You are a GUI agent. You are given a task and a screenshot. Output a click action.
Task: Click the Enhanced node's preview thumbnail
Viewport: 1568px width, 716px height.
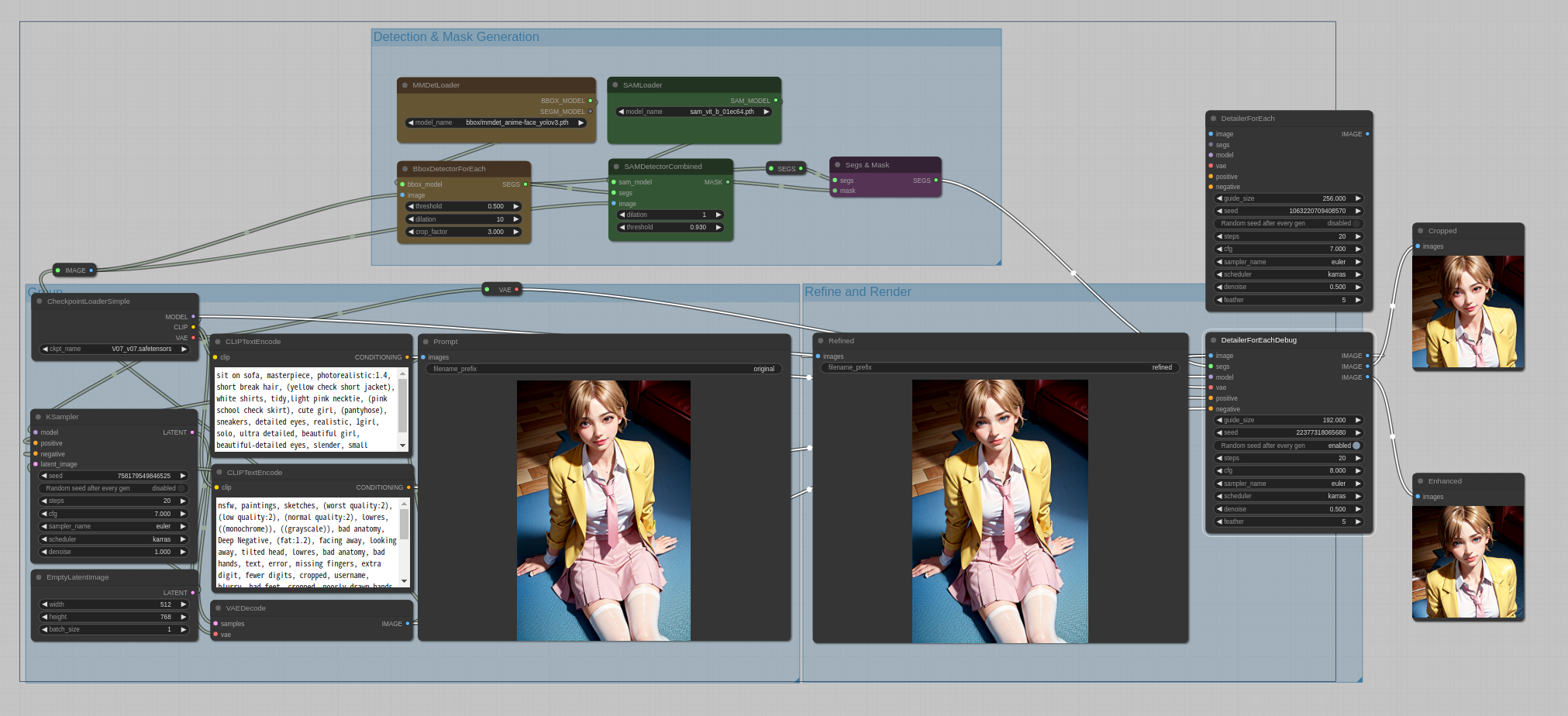pyautogui.click(x=1468, y=562)
